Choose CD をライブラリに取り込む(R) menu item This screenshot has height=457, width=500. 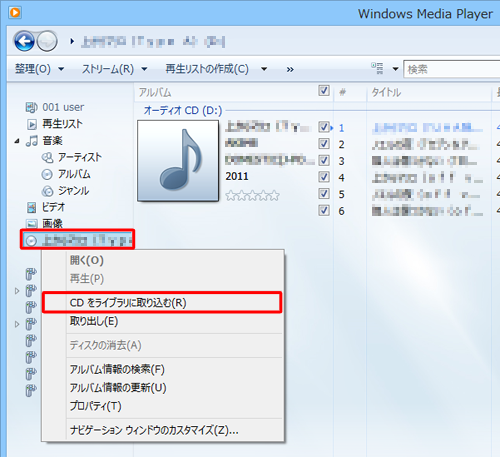(x=163, y=303)
